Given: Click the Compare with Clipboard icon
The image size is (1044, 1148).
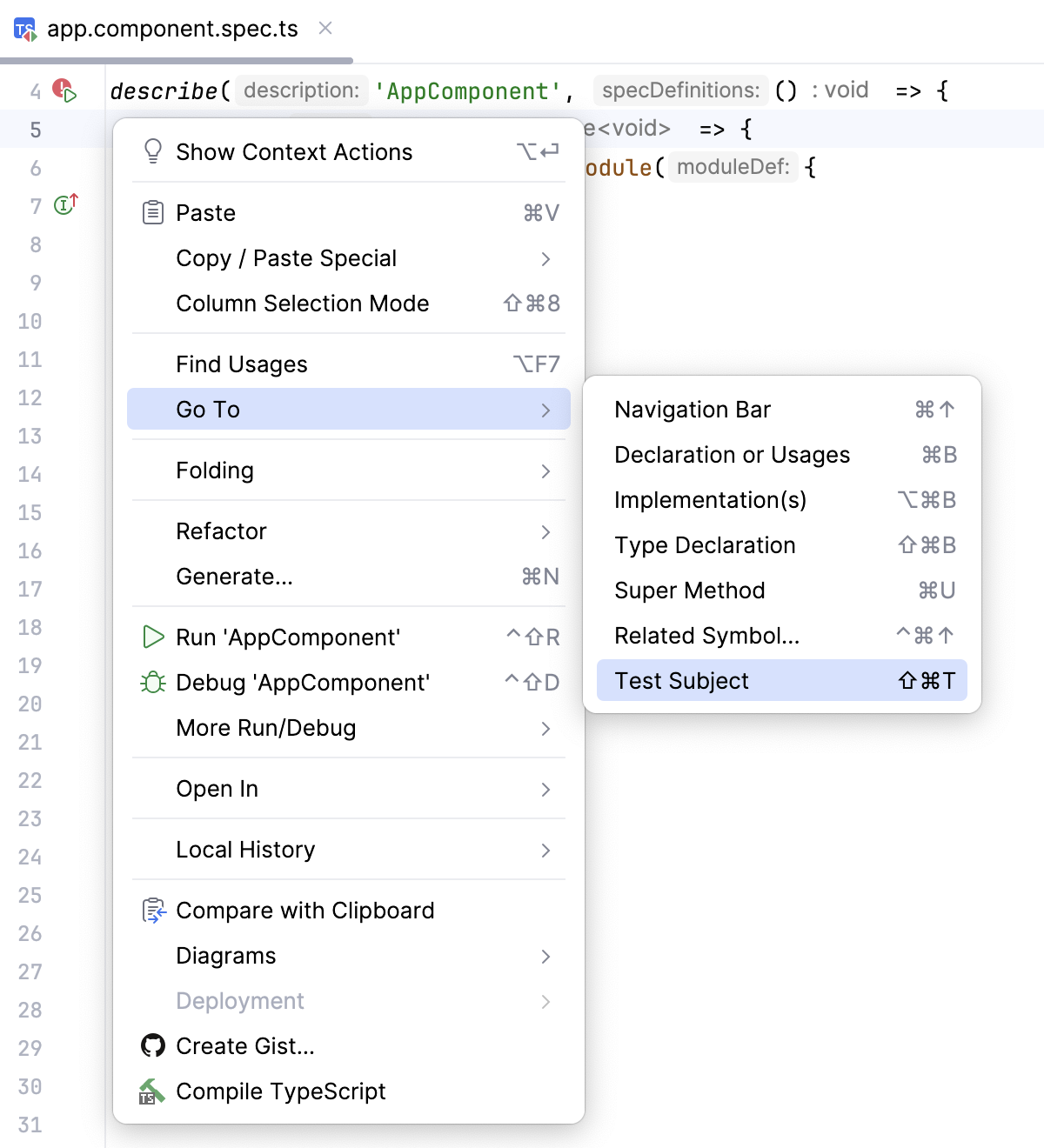Looking at the screenshot, I should click(x=153, y=910).
